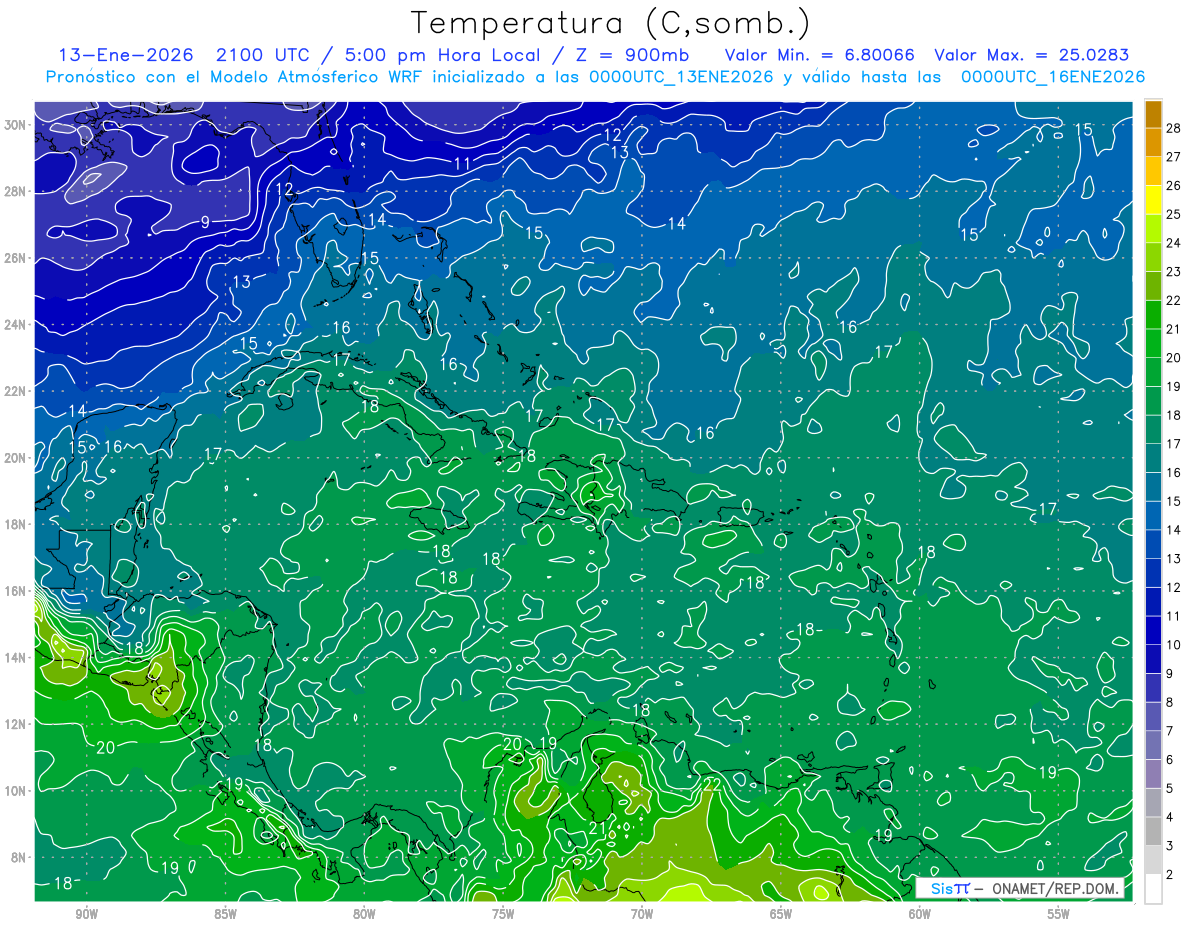Click the latitude label '12N'
Viewport: 1200px width, 927px height.
click(15, 724)
